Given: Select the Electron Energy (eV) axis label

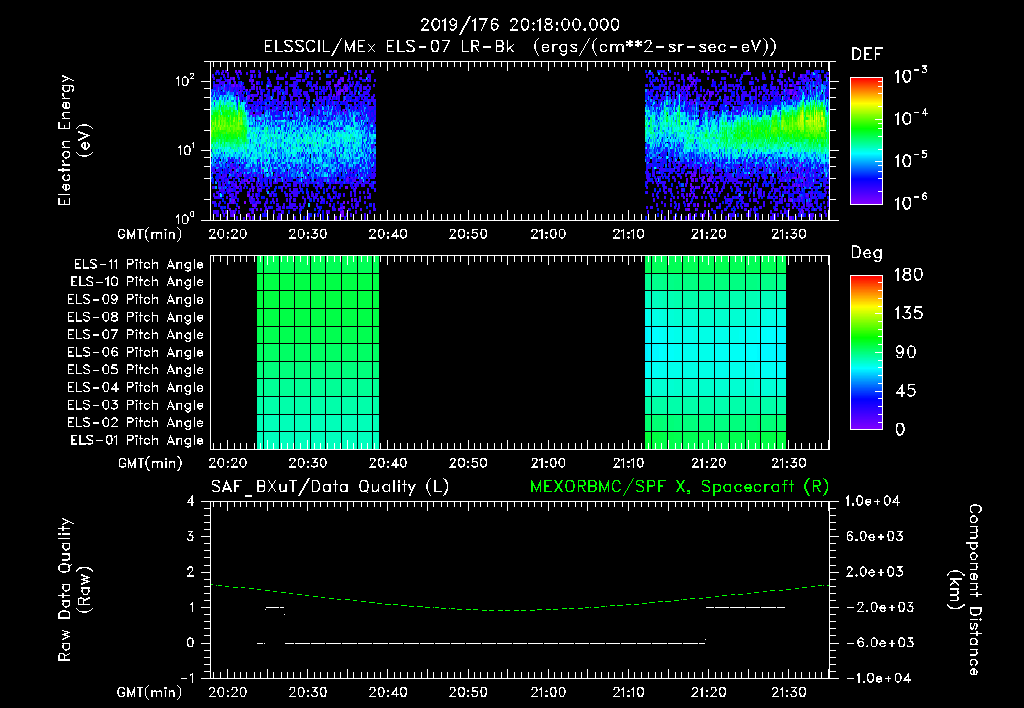Looking at the screenshot, I should click(73, 140).
